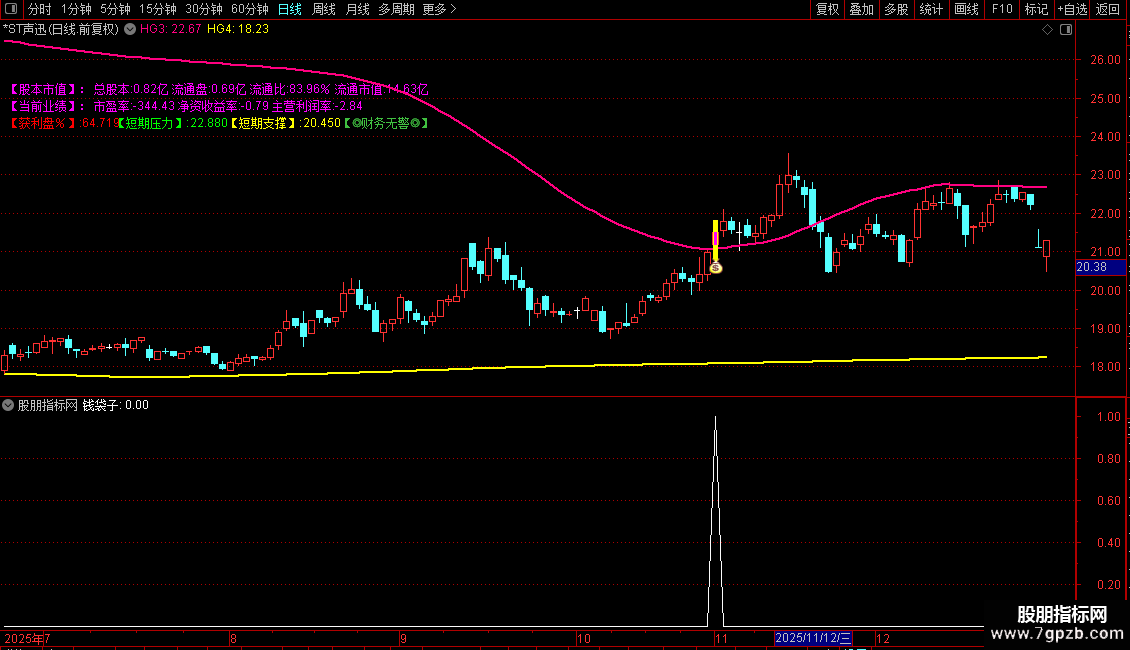This screenshot has height=650, width=1130.
Task: Click the 【当前业绩】 info line
Action: pyautogui.click(x=184, y=106)
